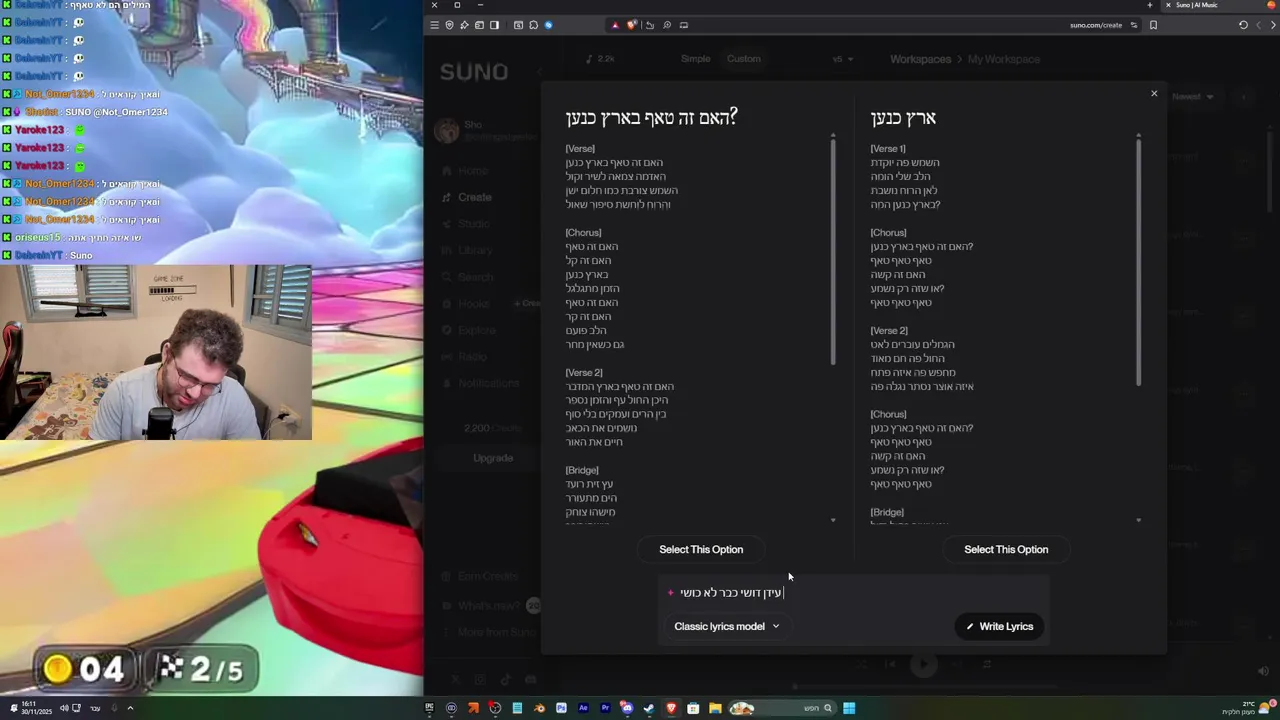The width and height of the screenshot is (1280, 720).
Task: Toggle the browser sidebar panel icon
Action: coord(495,25)
